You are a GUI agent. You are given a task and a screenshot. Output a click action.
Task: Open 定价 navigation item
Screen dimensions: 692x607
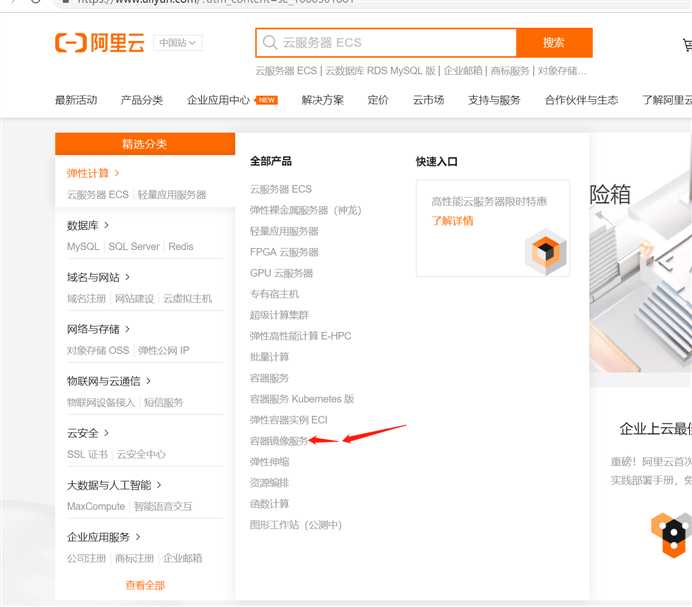tap(378, 100)
